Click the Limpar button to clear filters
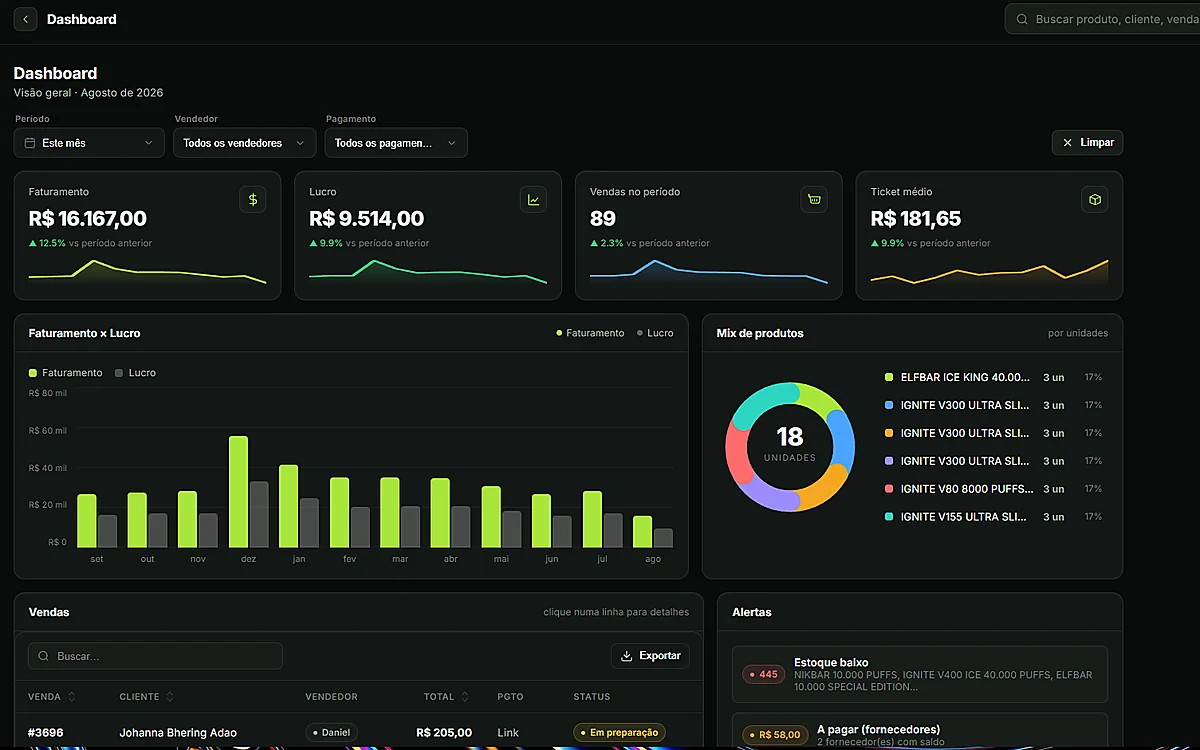1200x750 pixels. (x=1087, y=143)
